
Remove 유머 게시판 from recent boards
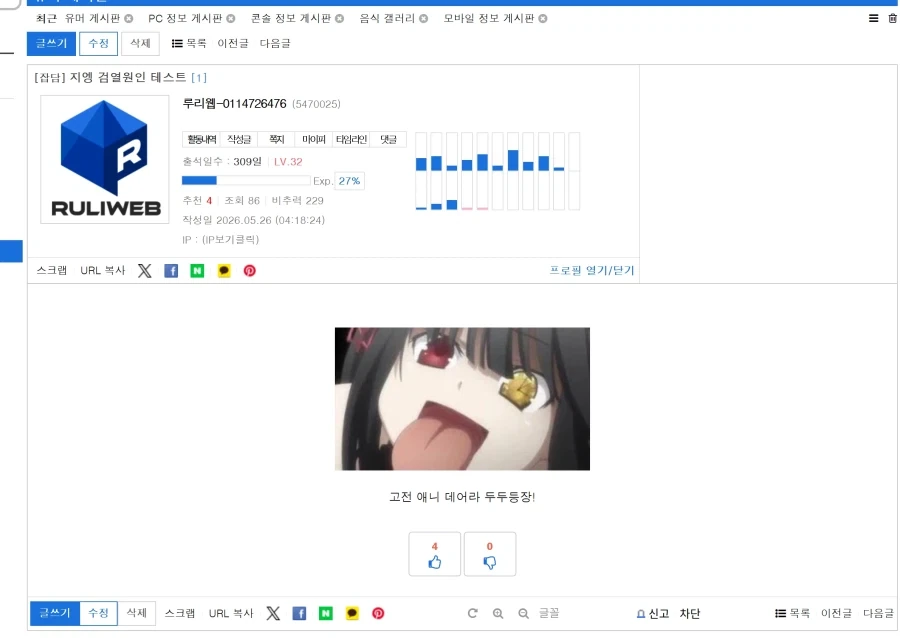pos(129,18)
